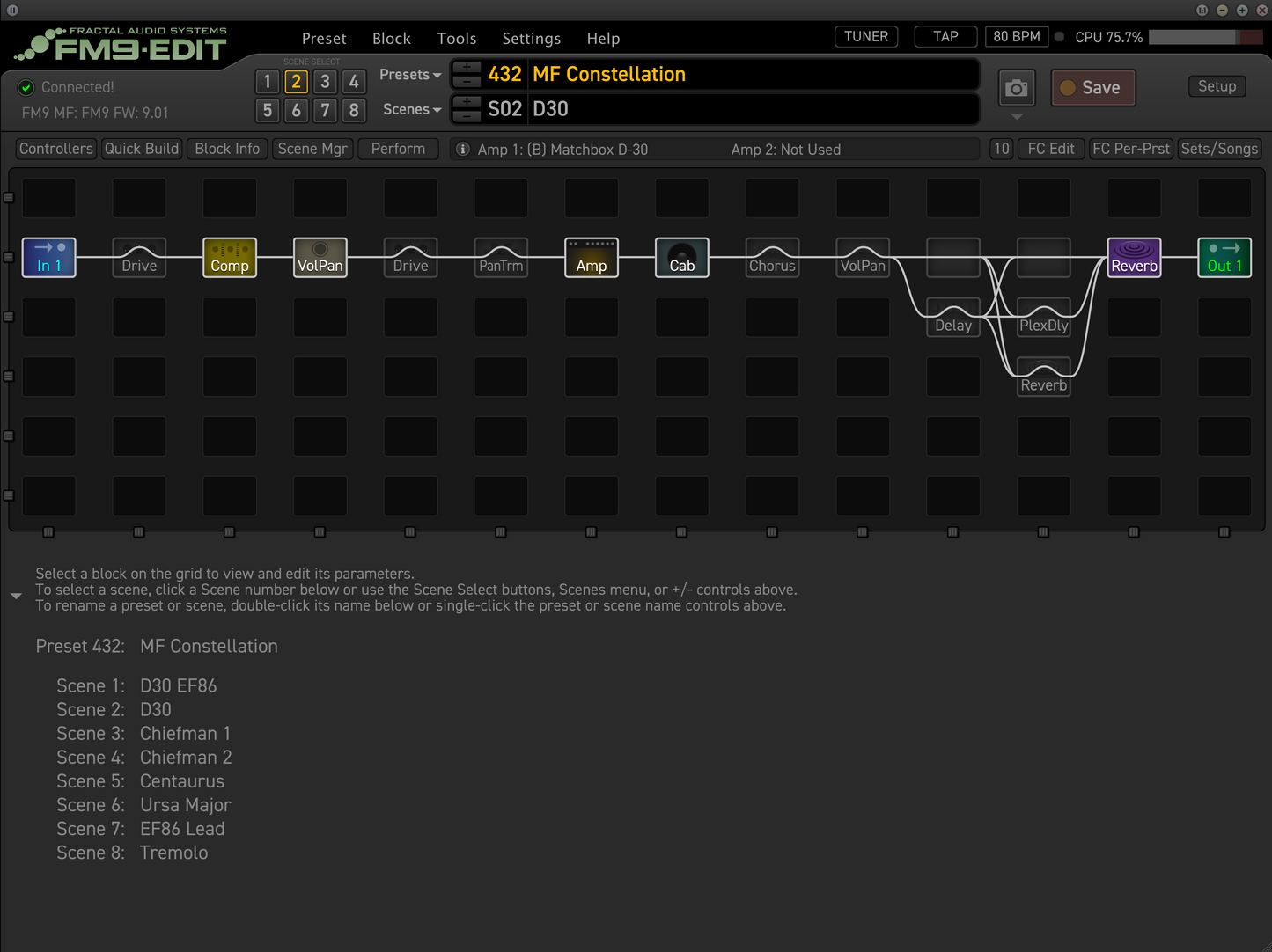Viewport: 1272px width, 952px height.
Task: Click the PlexDly block
Action: (x=1043, y=319)
